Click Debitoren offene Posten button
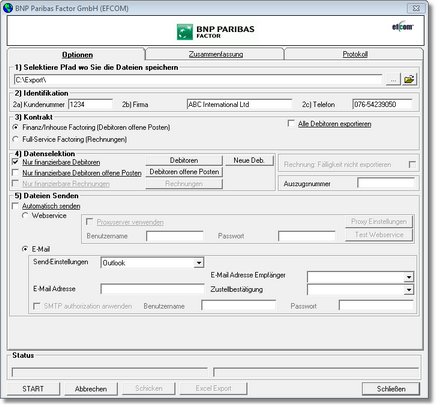 [184, 172]
